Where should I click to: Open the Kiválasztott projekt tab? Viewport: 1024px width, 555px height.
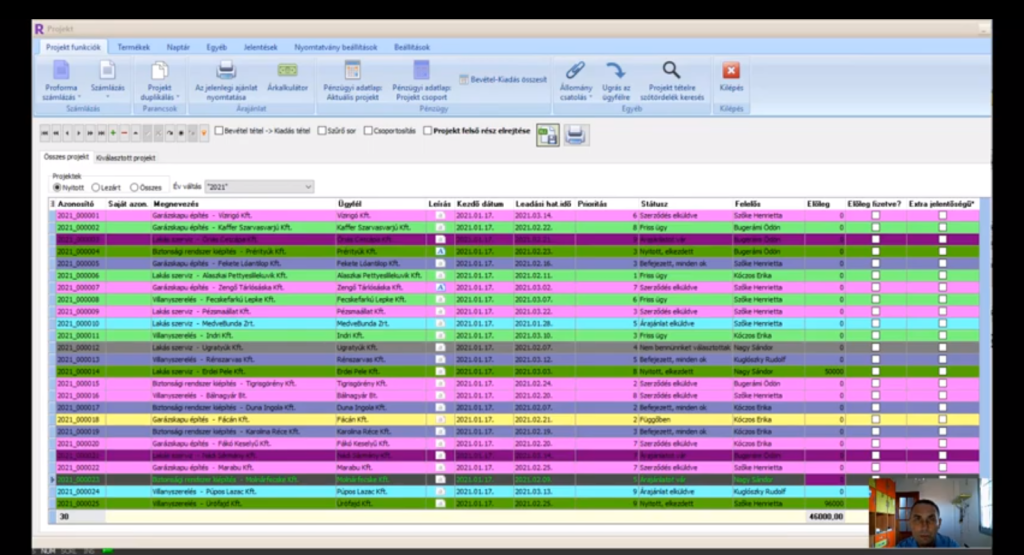(125, 158)
